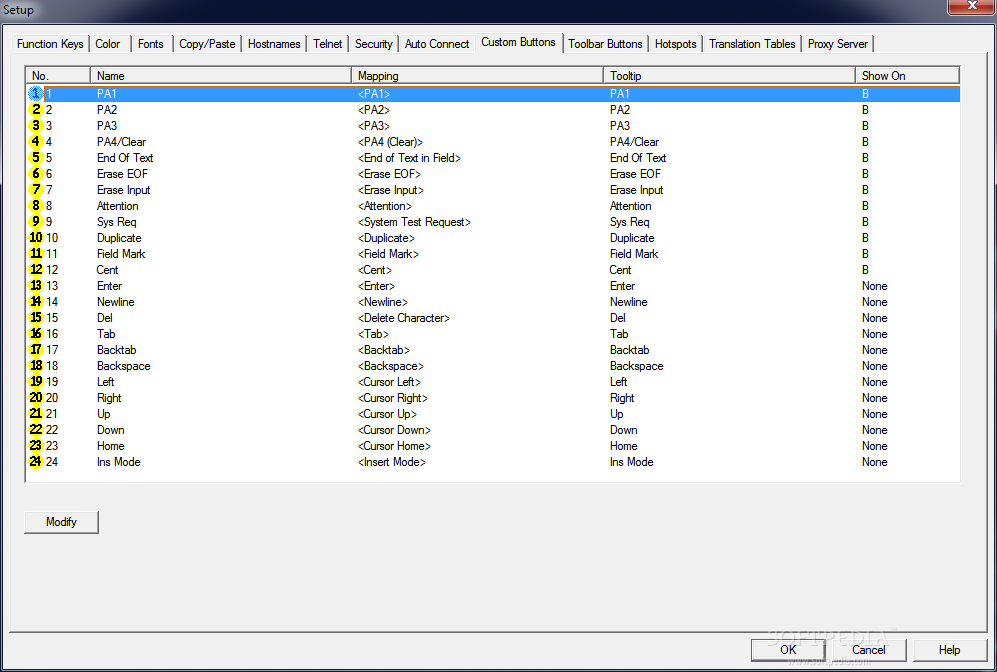
Task: Open the Color tab
Action: [110, 44]
